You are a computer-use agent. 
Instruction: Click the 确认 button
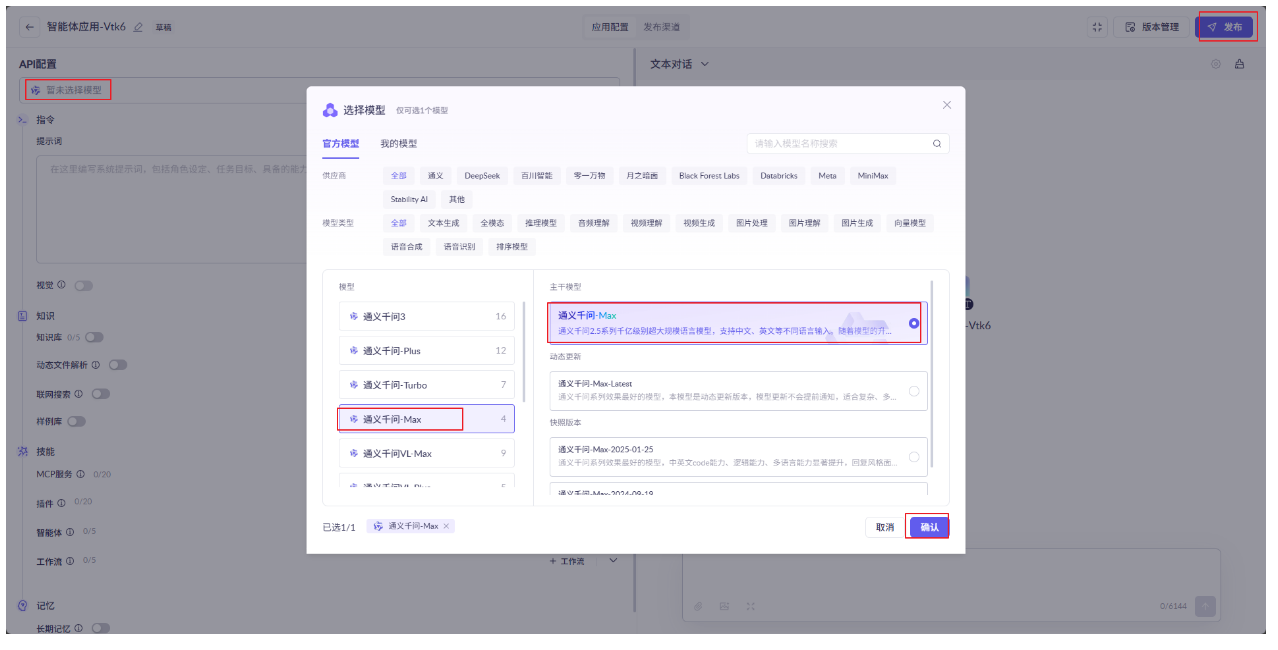click(x=929, y=527)
